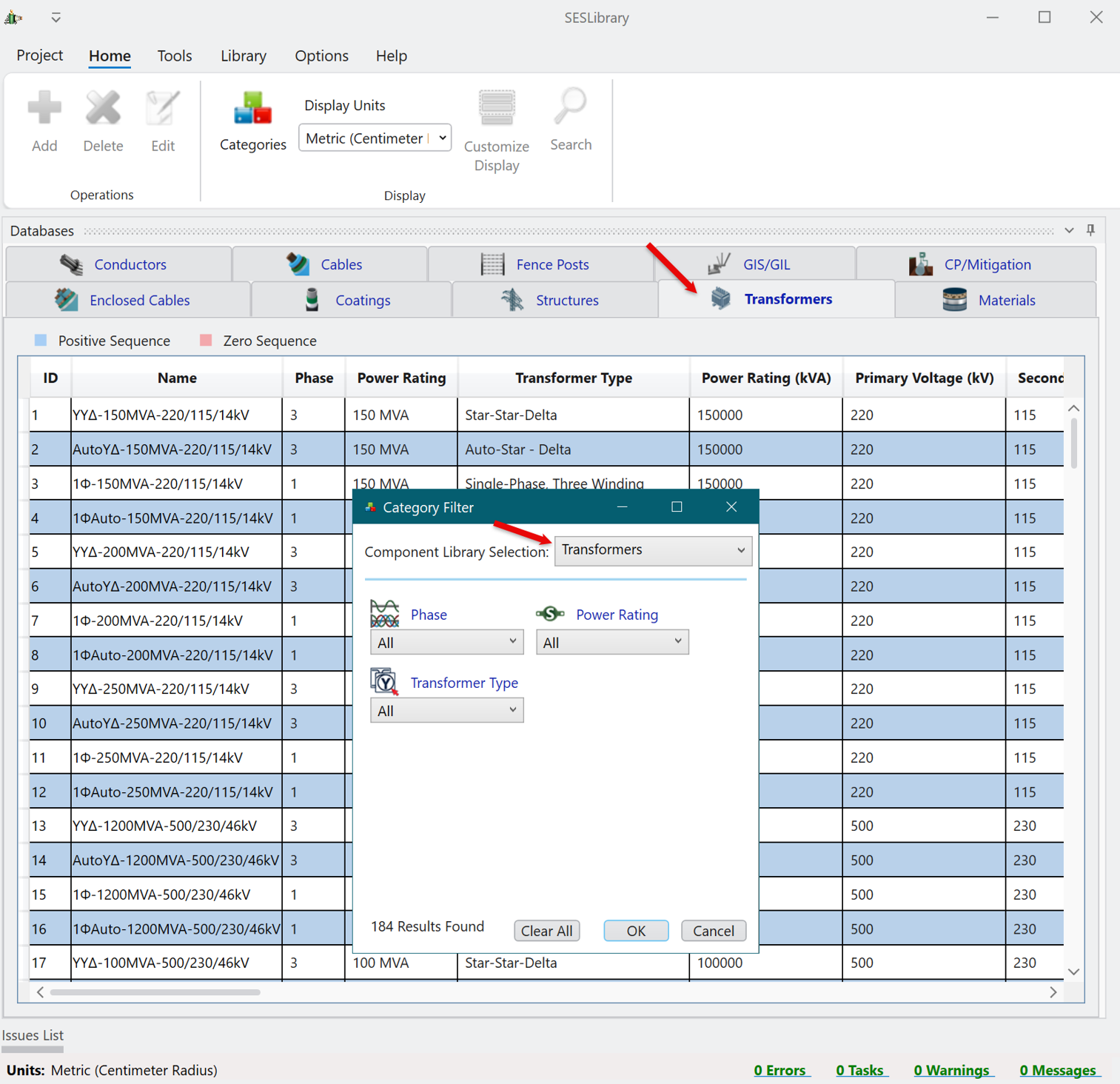Click the Clear All button
1120x1084 pixels.
546,931
